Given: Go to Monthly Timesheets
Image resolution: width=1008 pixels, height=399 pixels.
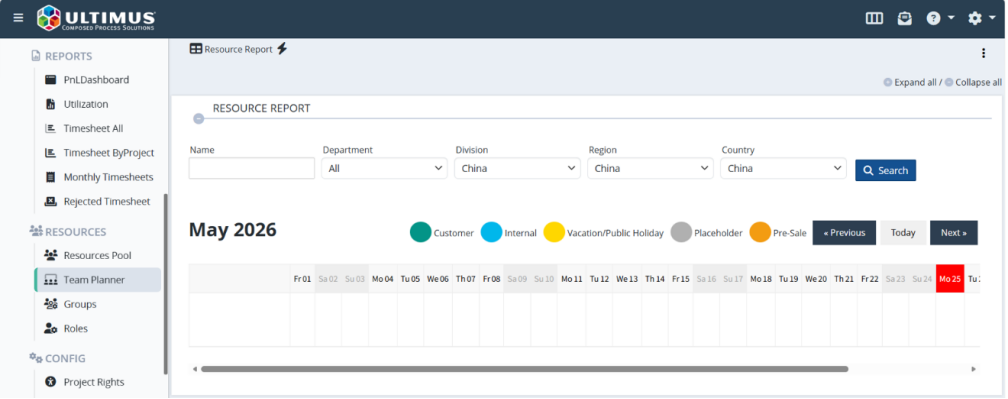Looking at the screenshot, I should click(109, 177).
